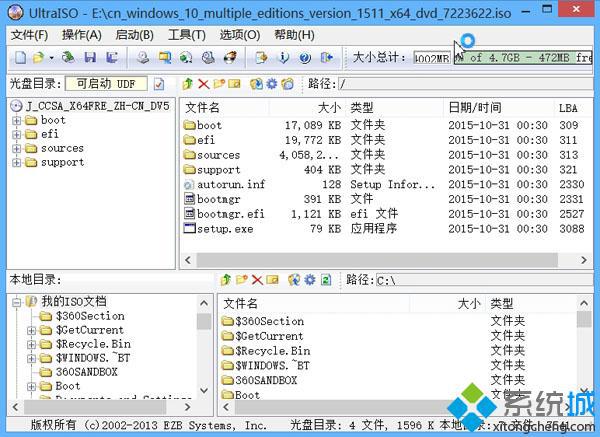Click the 大小总计 size value field
Image resolution: width=600 pixels, height=437 pixels.
coord(432,58)
